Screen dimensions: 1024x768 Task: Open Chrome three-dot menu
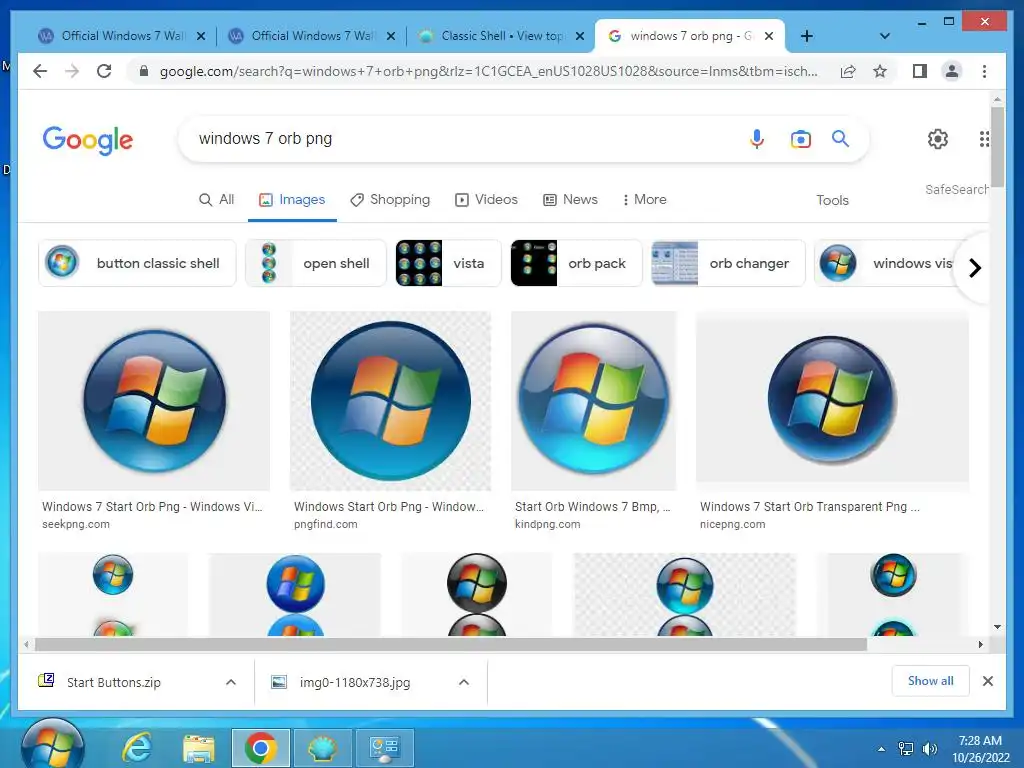[x=984, y=71]
